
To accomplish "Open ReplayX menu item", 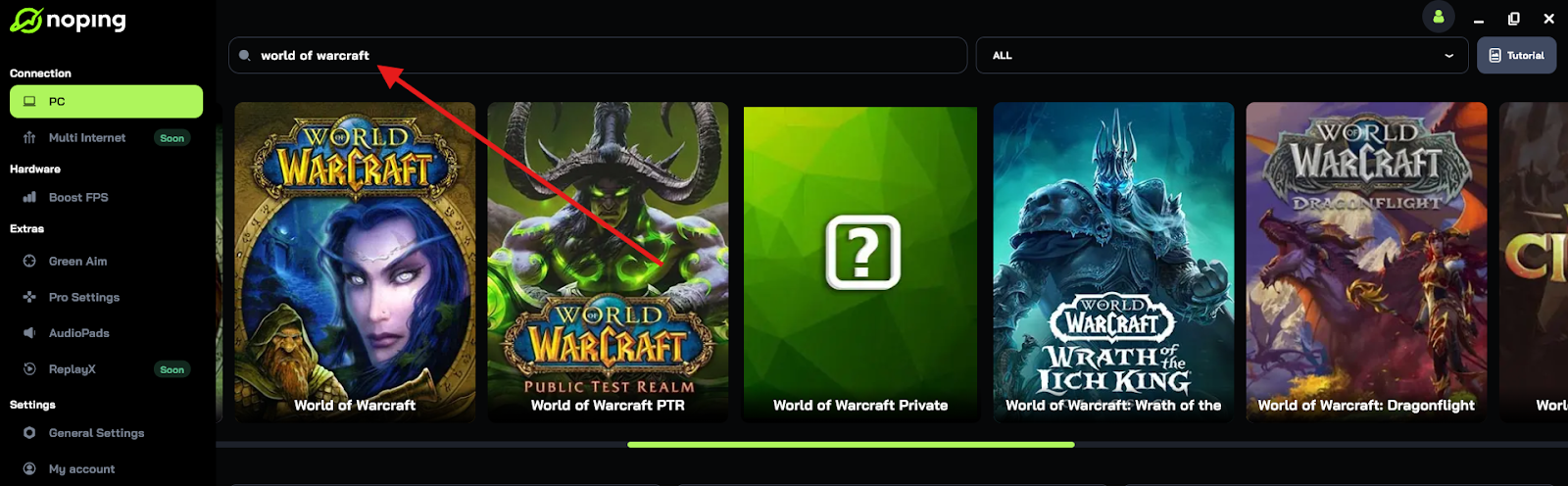I will tap(106, 369).
